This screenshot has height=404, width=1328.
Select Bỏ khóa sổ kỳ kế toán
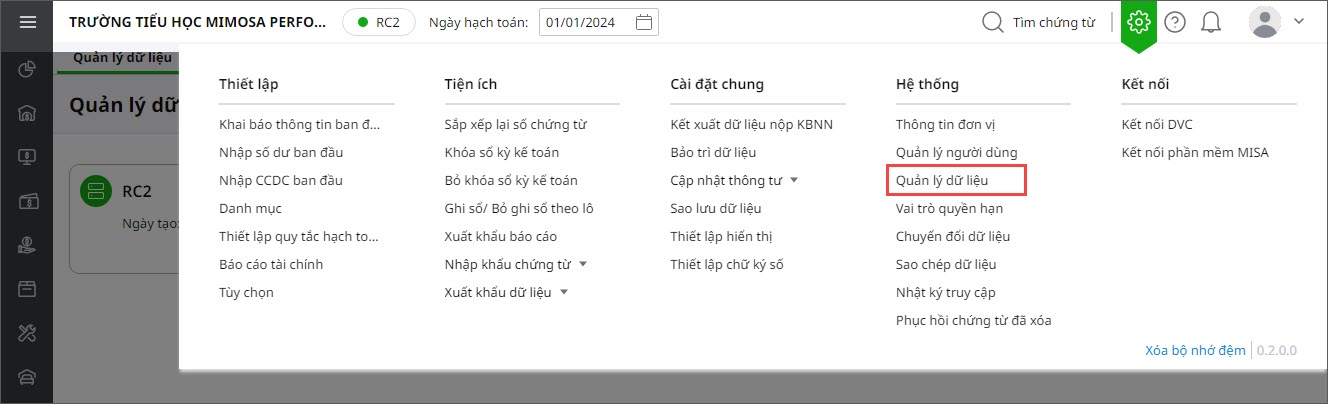[x=511, y=181]
